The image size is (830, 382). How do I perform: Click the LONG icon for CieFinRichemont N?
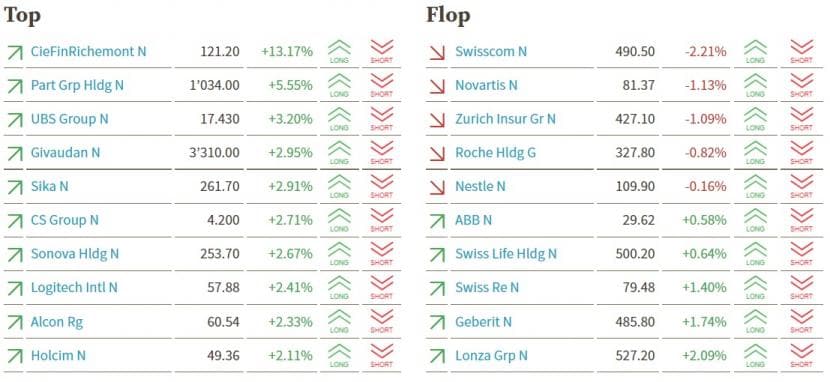(339, 52)
